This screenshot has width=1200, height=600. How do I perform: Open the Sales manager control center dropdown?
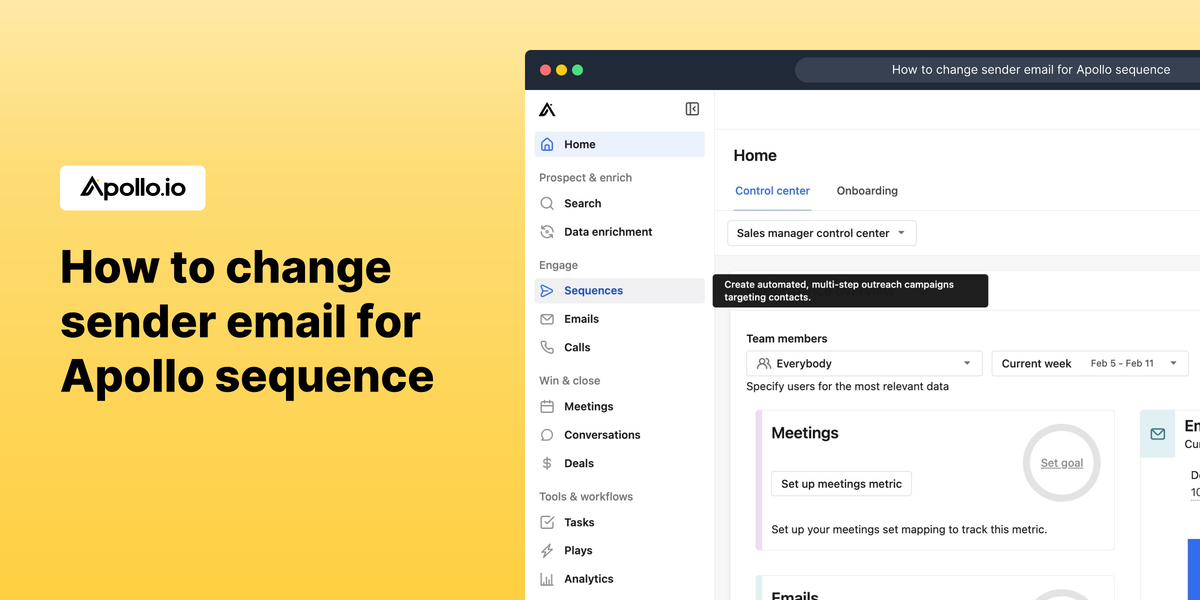tap(820, 232)
